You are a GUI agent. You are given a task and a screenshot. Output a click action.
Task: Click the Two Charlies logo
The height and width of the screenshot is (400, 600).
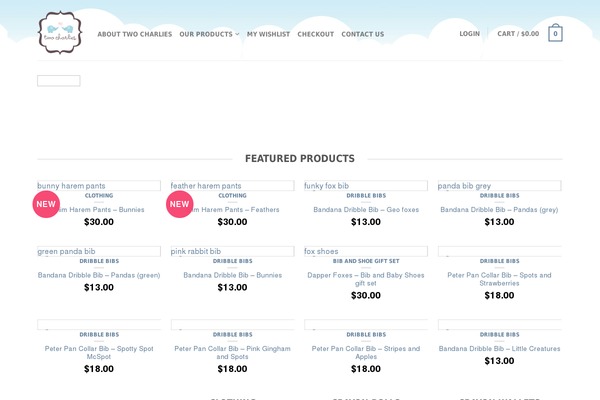pos(60,33)
